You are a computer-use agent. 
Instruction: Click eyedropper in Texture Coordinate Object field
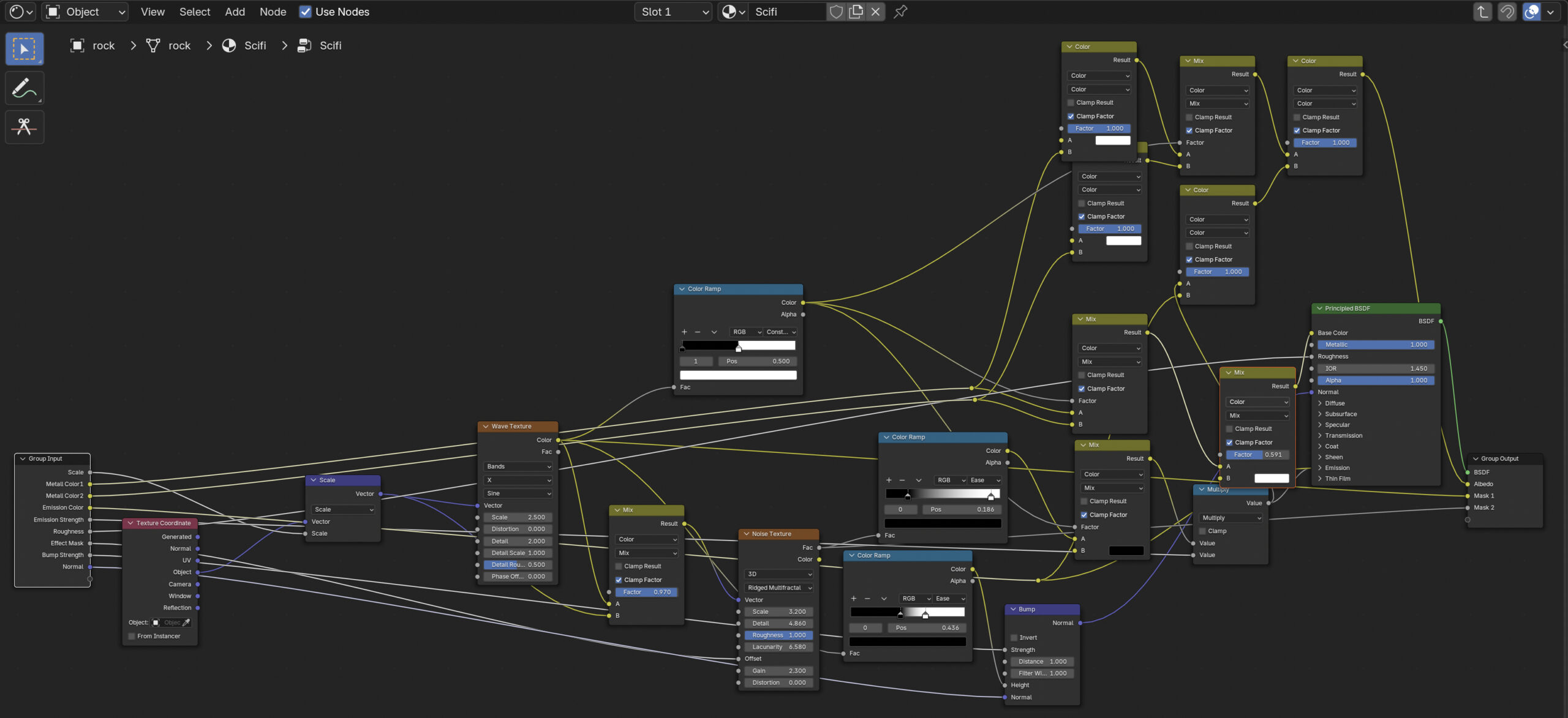coord(187,623)
